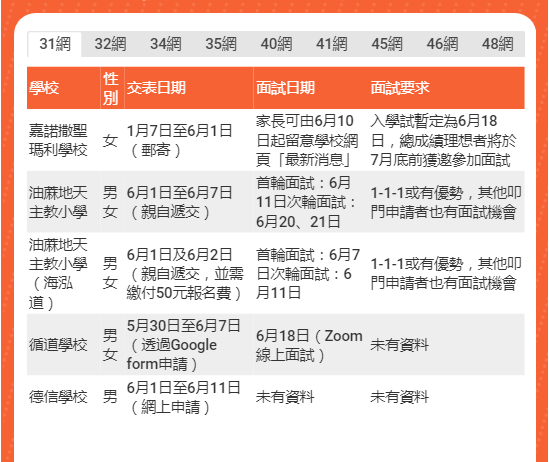Open the 40網 tab

pyautogui.click(x=276, y=44)
